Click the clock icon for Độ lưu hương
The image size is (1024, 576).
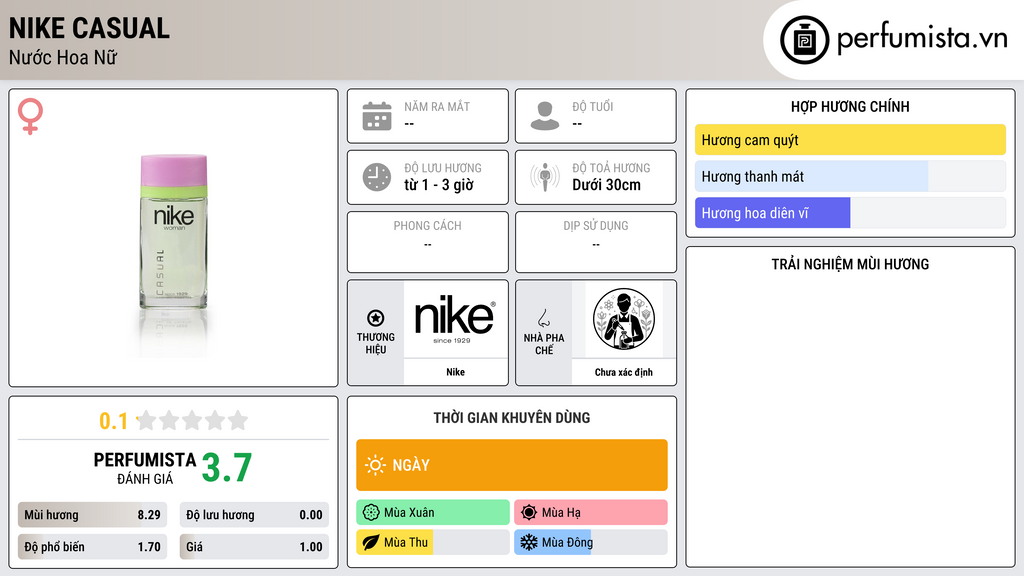377,177
